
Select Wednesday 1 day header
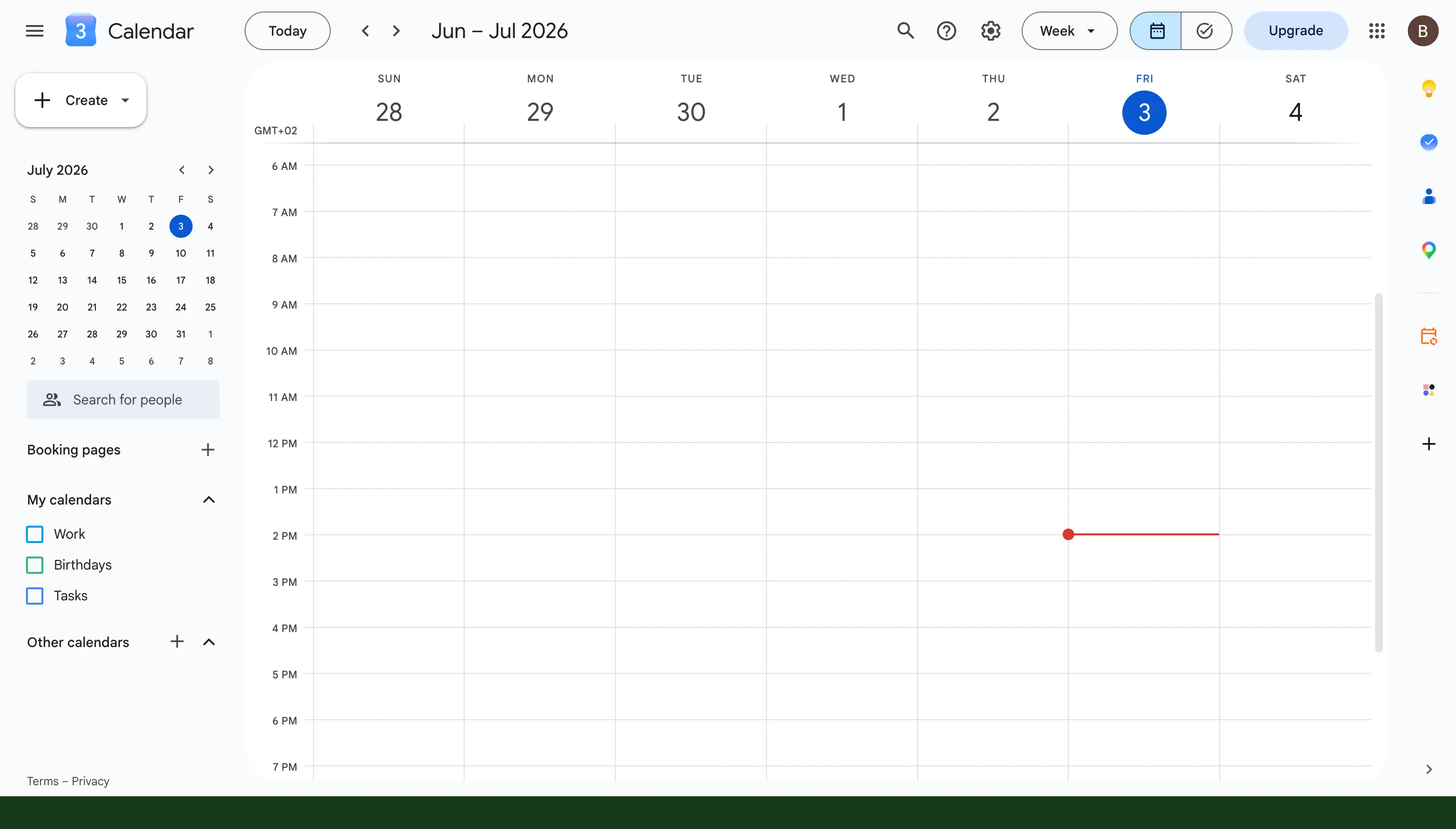click(842, 112)
